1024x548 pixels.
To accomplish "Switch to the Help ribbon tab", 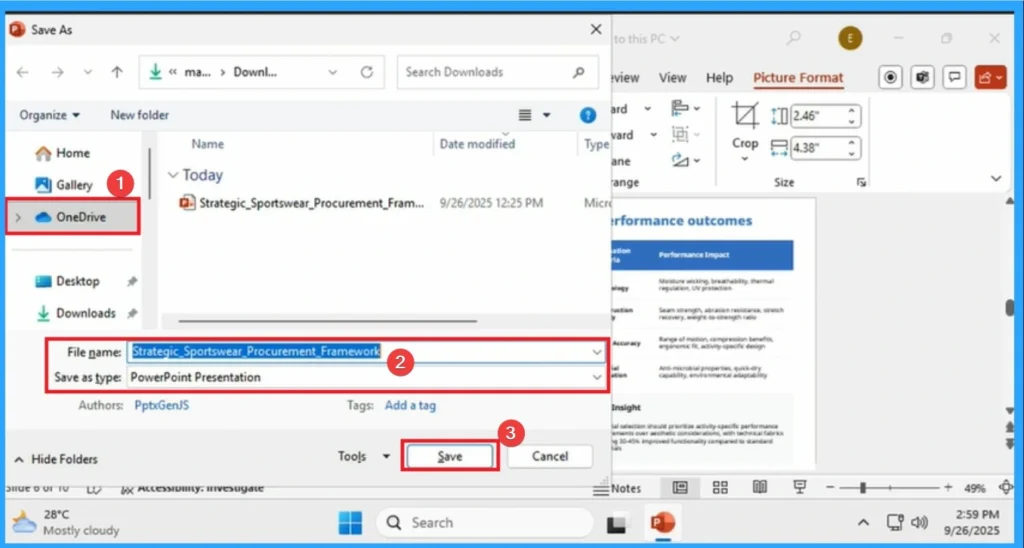I will pos(719,78).
